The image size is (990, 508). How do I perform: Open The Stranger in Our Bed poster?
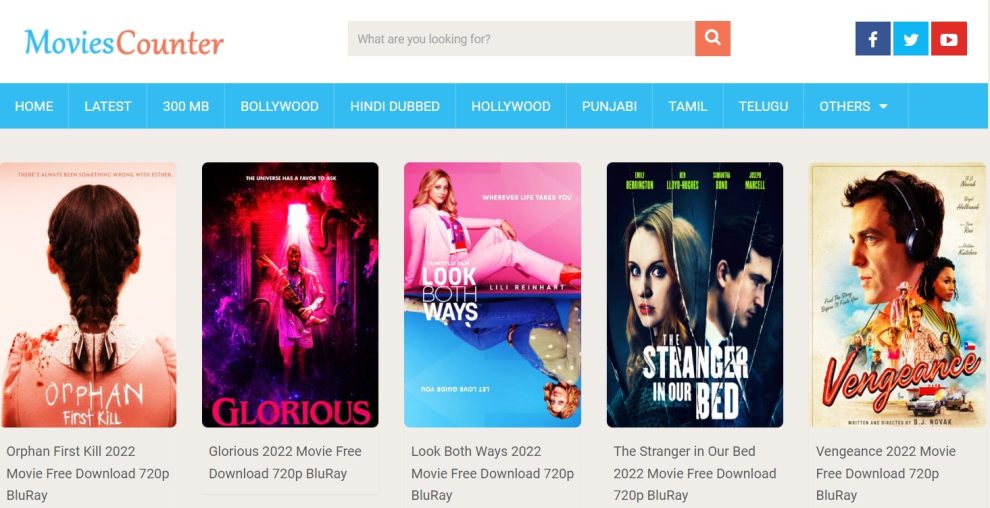pos(695,295)
